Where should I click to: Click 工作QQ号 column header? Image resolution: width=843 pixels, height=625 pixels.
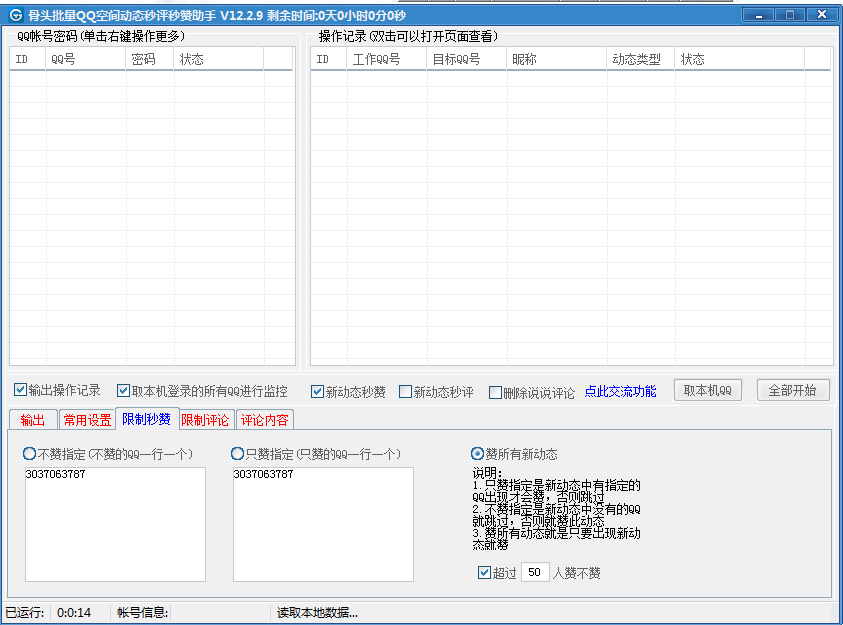pos(387,59)
